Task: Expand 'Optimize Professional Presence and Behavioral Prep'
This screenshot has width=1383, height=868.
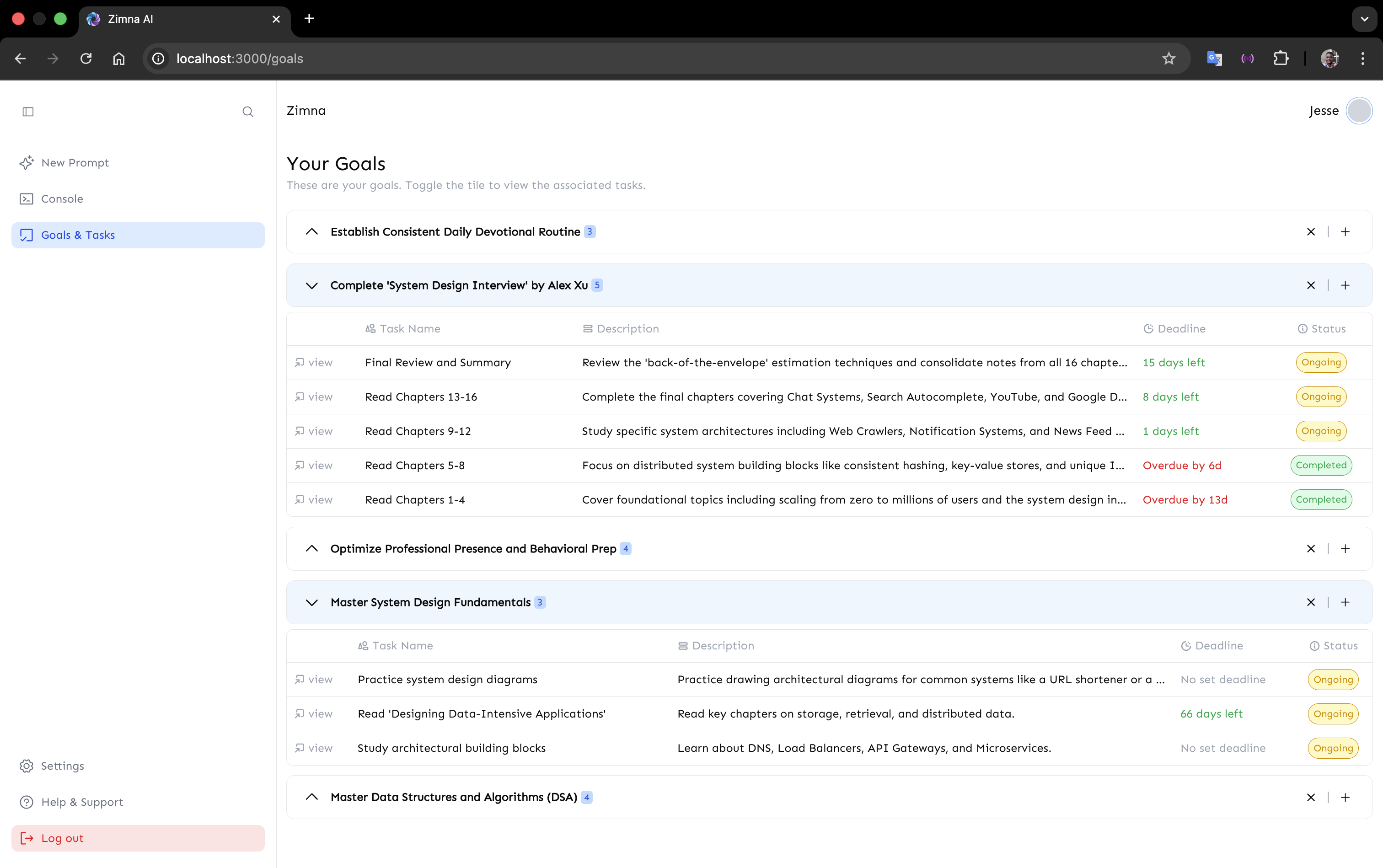Action: point(312,549)
